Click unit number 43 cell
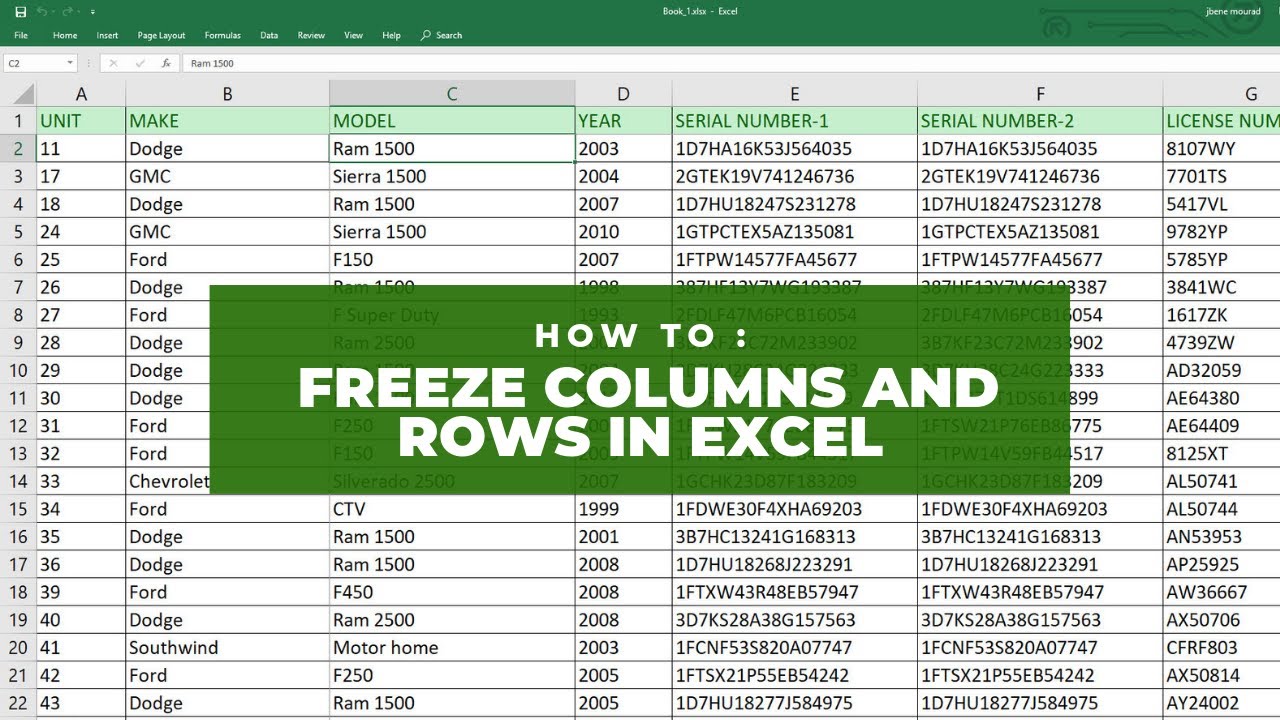Image resolution: width=1280 pixels, height=720 pixels. (x=81, y=703)
